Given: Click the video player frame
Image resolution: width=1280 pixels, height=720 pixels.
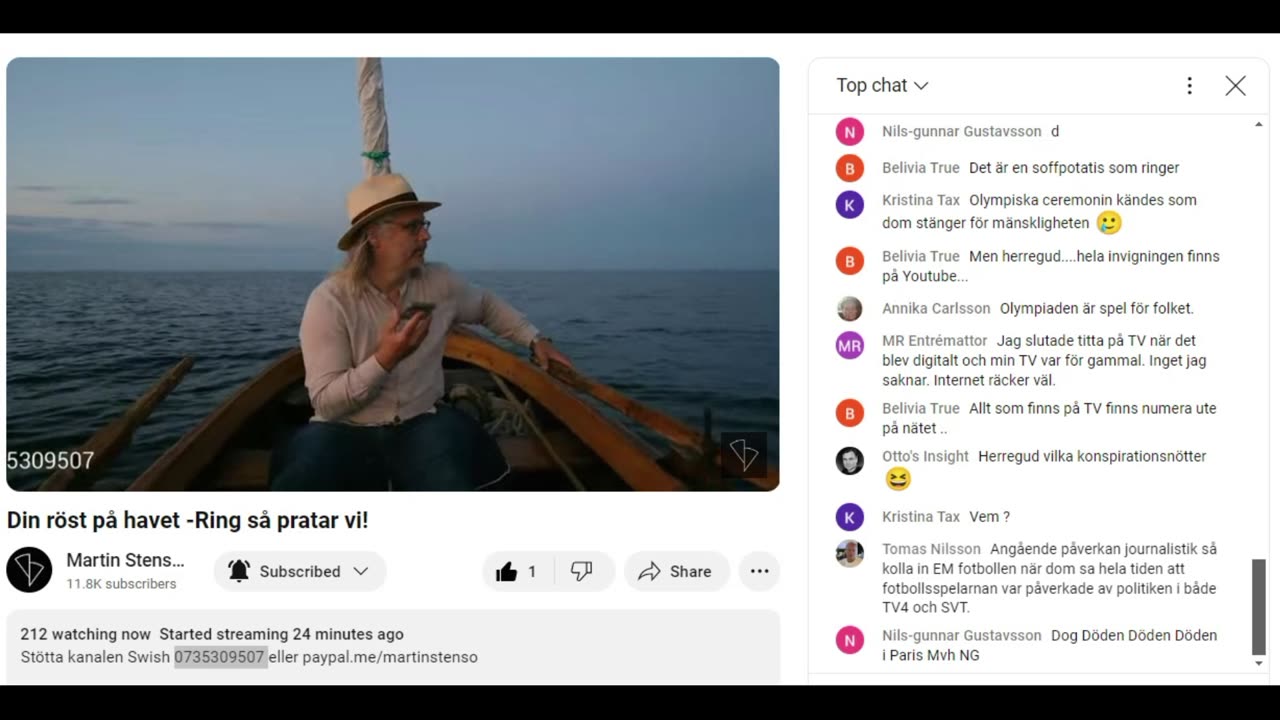Looking at the screenshot, I should (393, 274).
